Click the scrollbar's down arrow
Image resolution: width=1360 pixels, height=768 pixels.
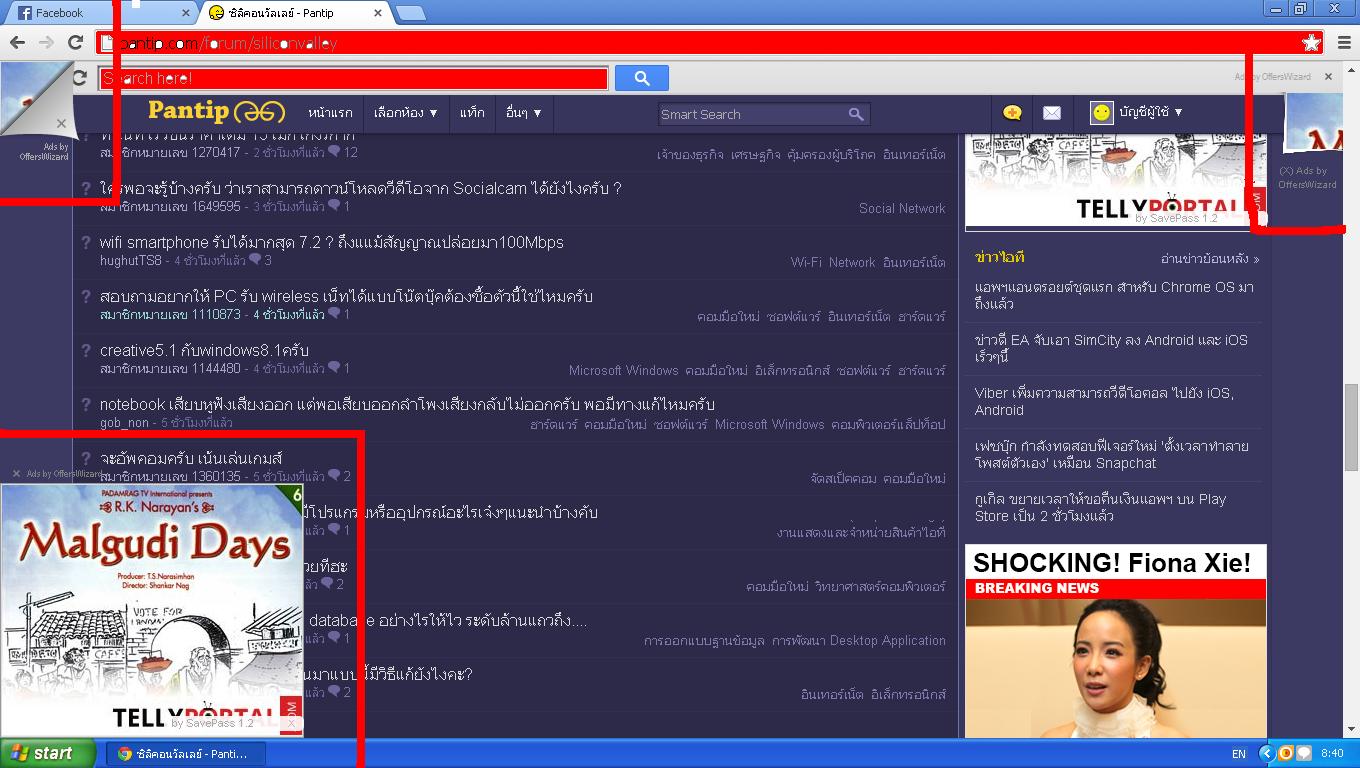coord(1351,729)
